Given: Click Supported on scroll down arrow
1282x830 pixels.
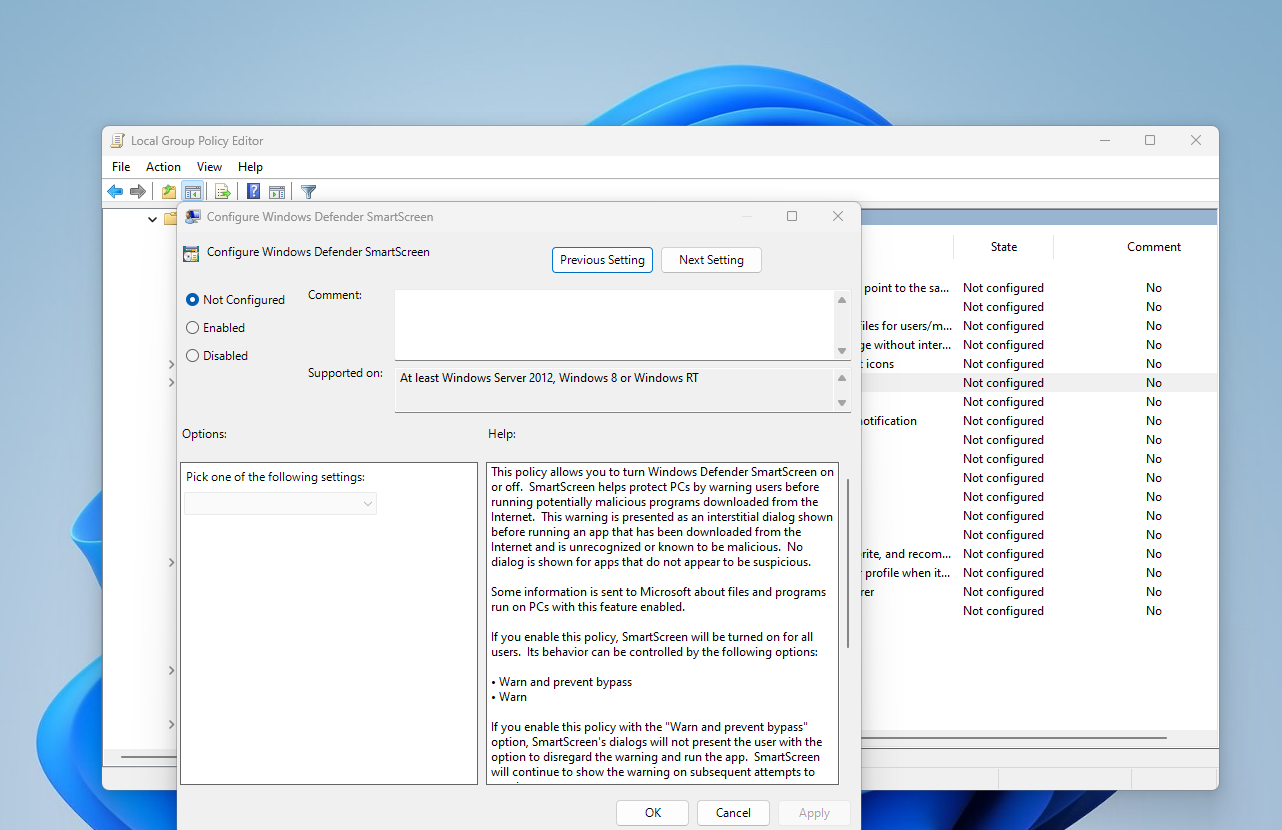Looking at the screenshot, I should [x=842, y=402].
